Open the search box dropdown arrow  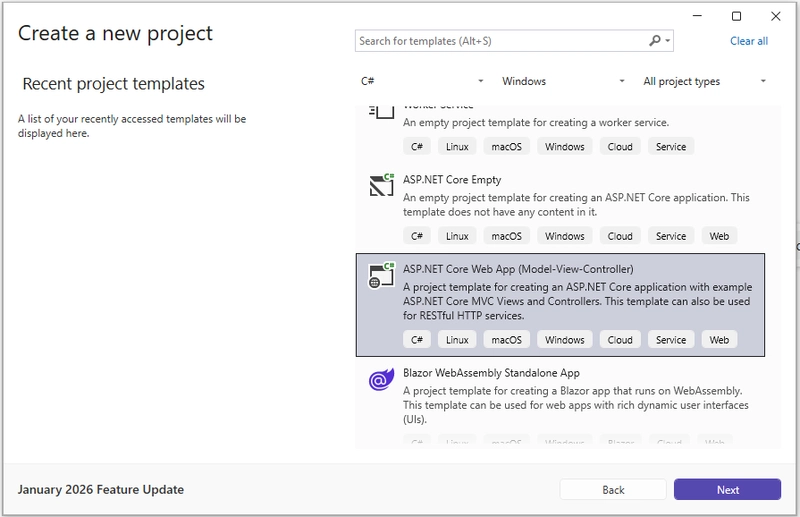pos(668,41)
